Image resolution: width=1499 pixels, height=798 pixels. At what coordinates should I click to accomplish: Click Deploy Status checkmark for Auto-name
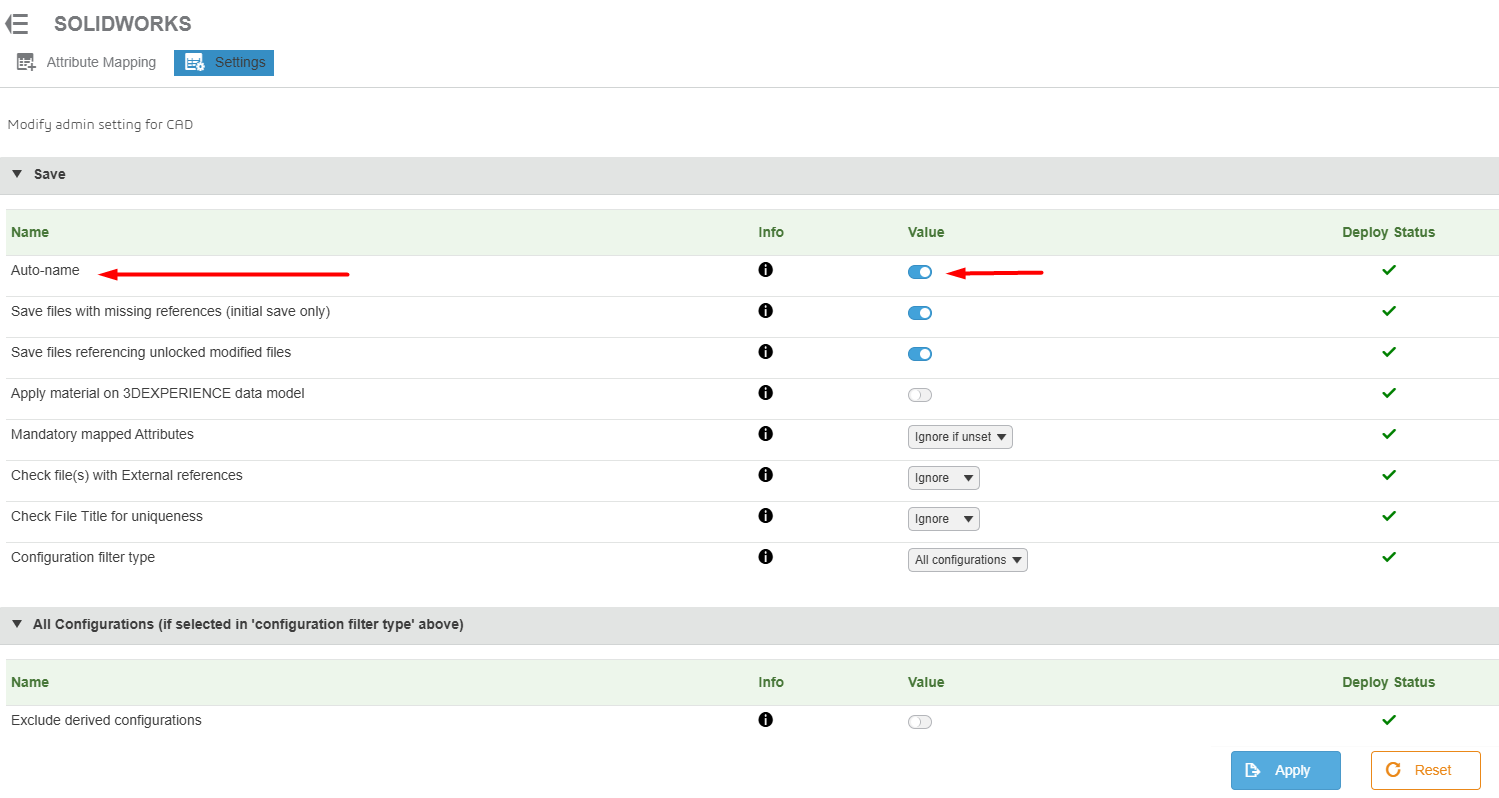tap(1388, 270)
